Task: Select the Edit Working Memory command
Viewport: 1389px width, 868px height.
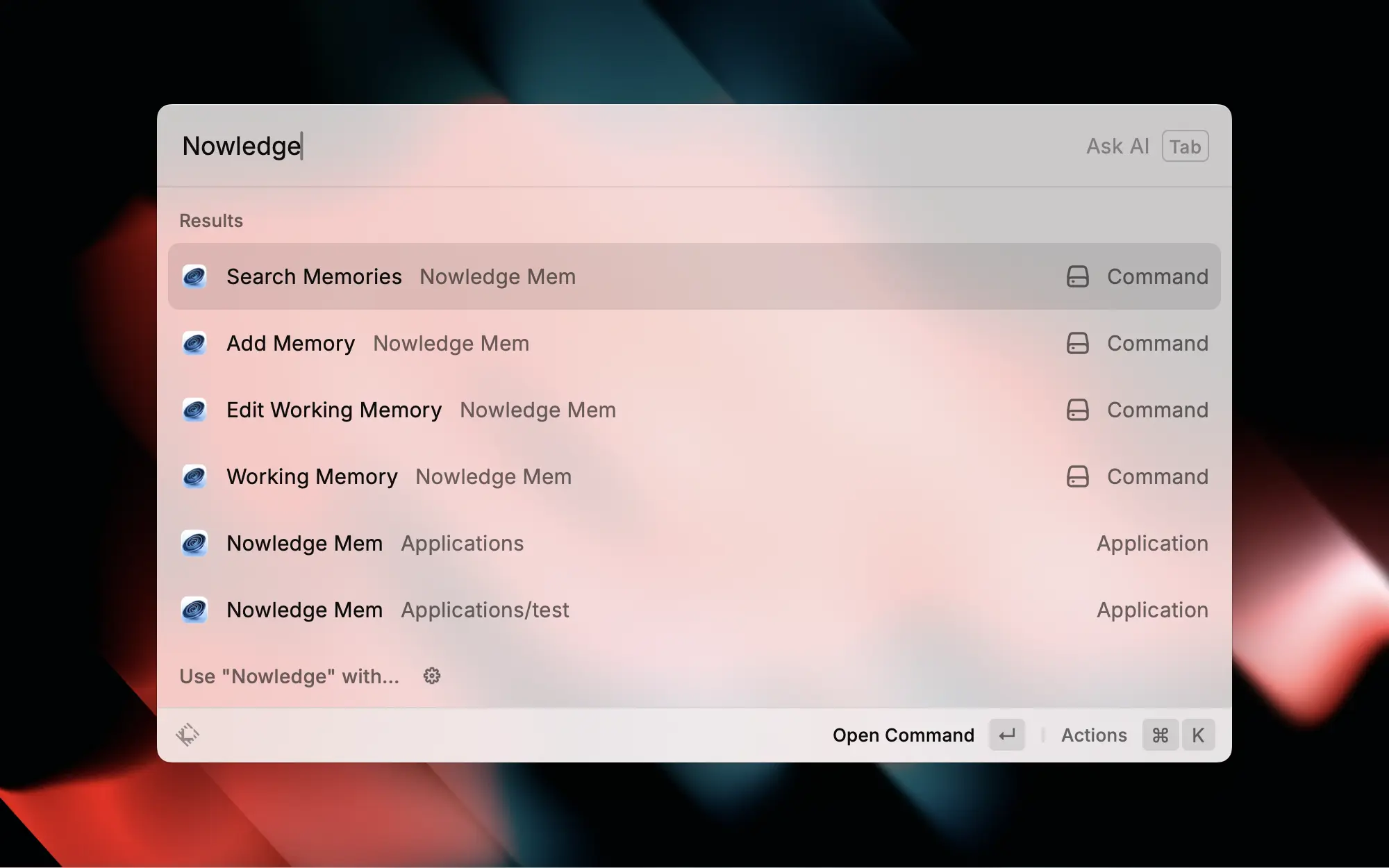Action: [333, 410]
